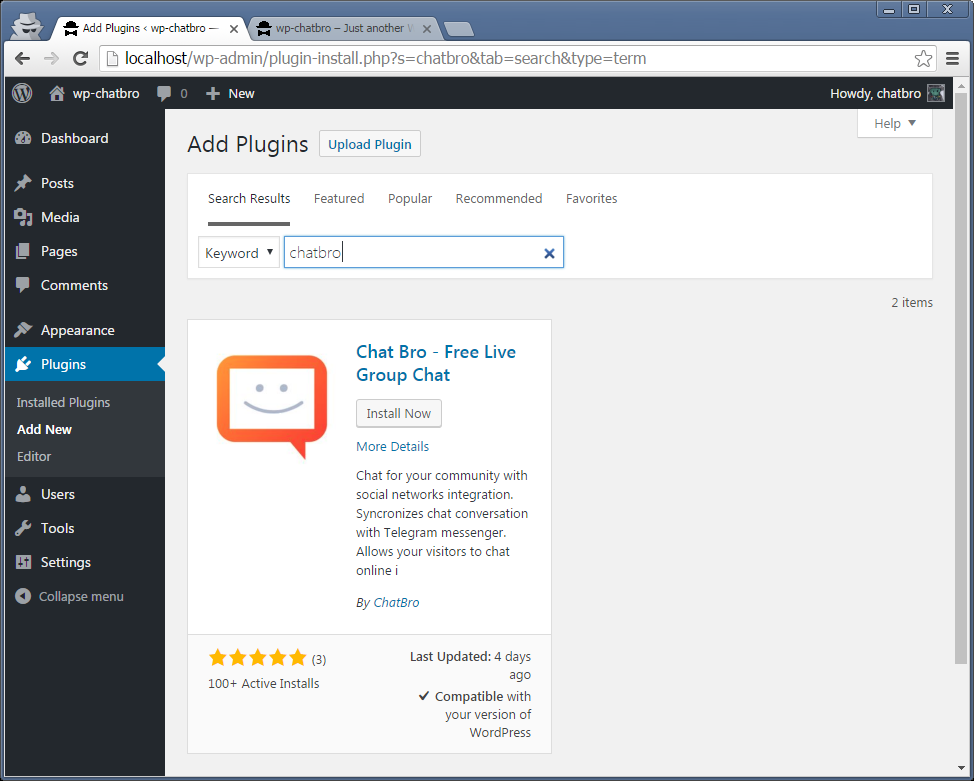Bookmark this page with the star icon

click(x=923, y=58)
